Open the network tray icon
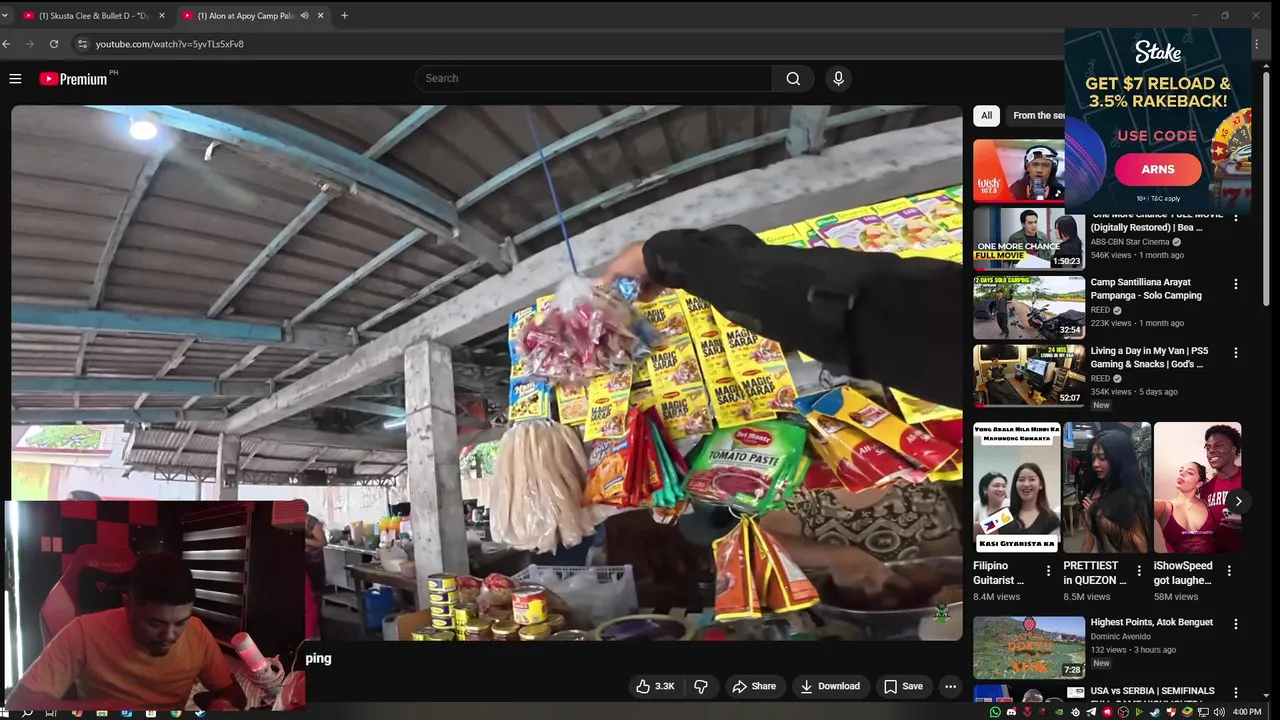1280x720 pixels. pyautogui.click(x=1203, y=712)
